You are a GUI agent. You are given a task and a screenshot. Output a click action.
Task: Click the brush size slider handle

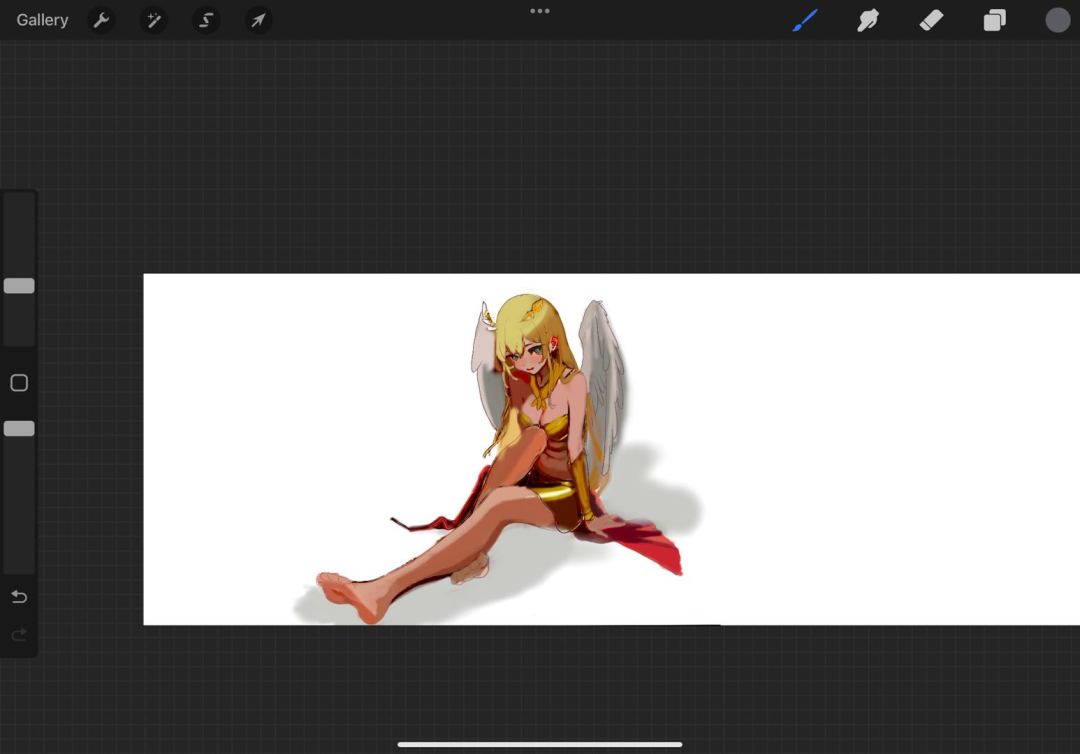point(19,286)
